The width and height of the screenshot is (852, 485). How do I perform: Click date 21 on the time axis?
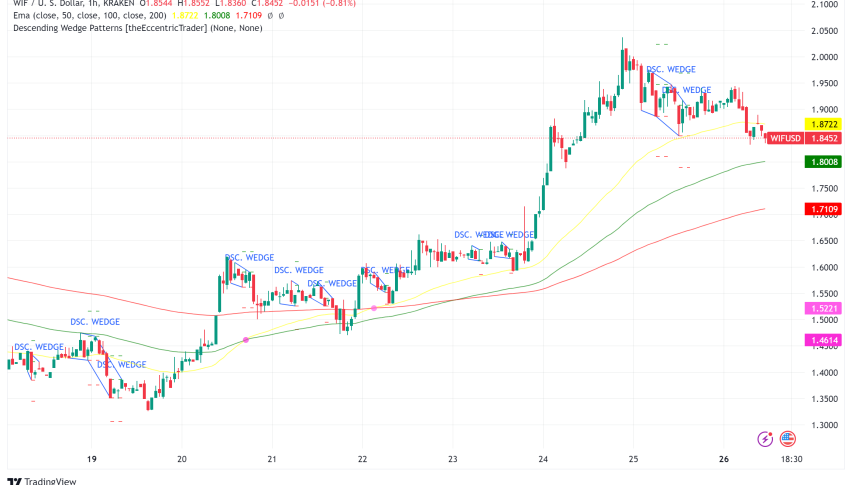(272, 459)
